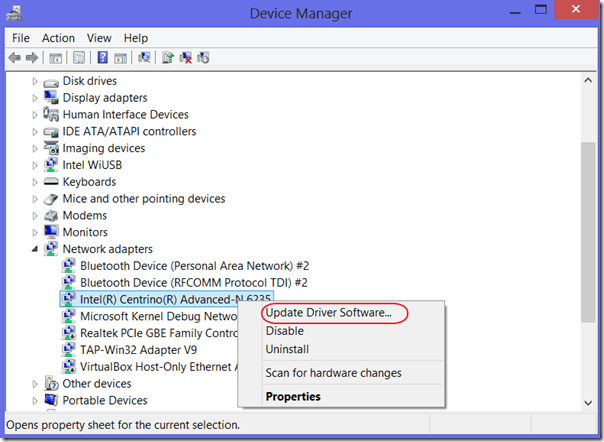Viewport: 604px width, 442px height.
Task: Select the Human Interface Devices icon
Action: [51, 114]
